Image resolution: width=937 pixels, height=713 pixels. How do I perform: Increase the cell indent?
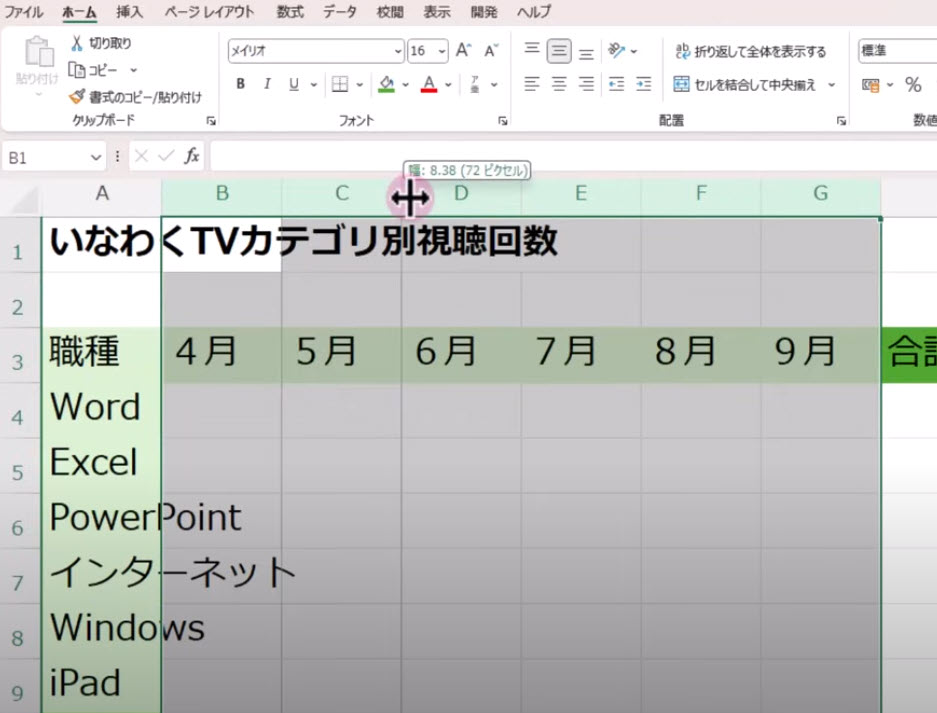point(644,84)
